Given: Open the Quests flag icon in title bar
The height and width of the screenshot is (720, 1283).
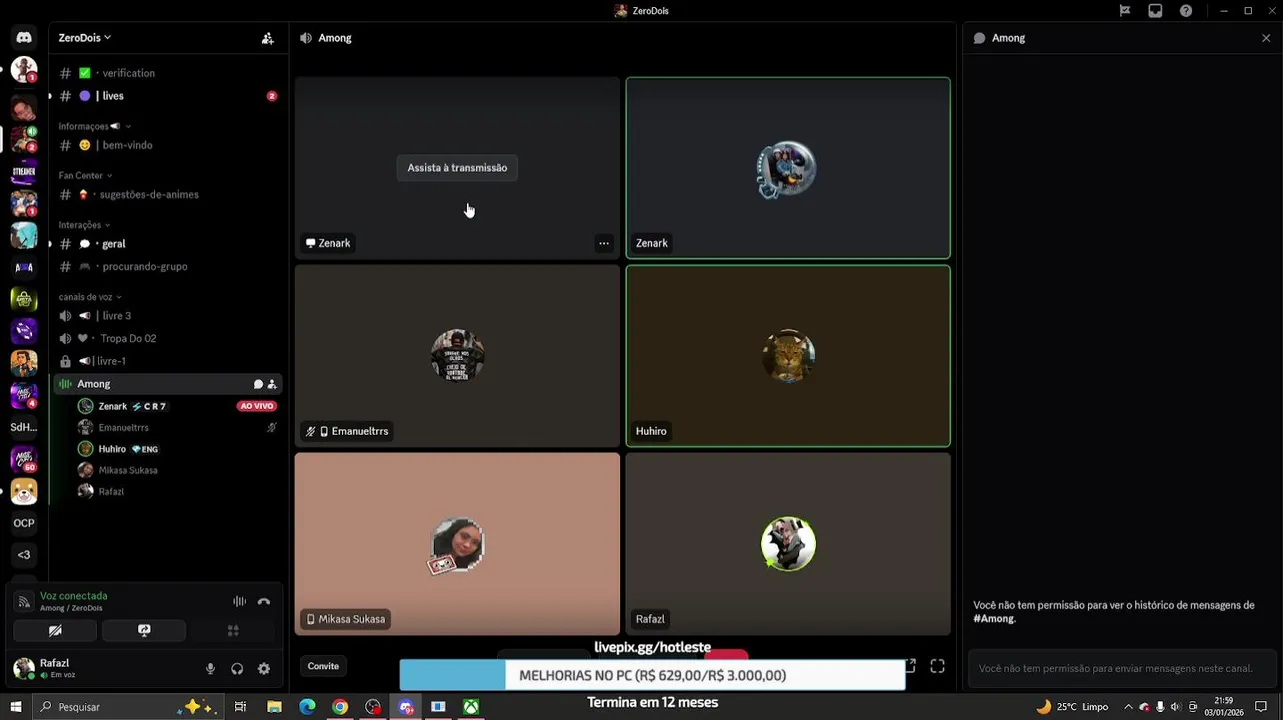Looking at the screenshot, I should point(1125,11).
